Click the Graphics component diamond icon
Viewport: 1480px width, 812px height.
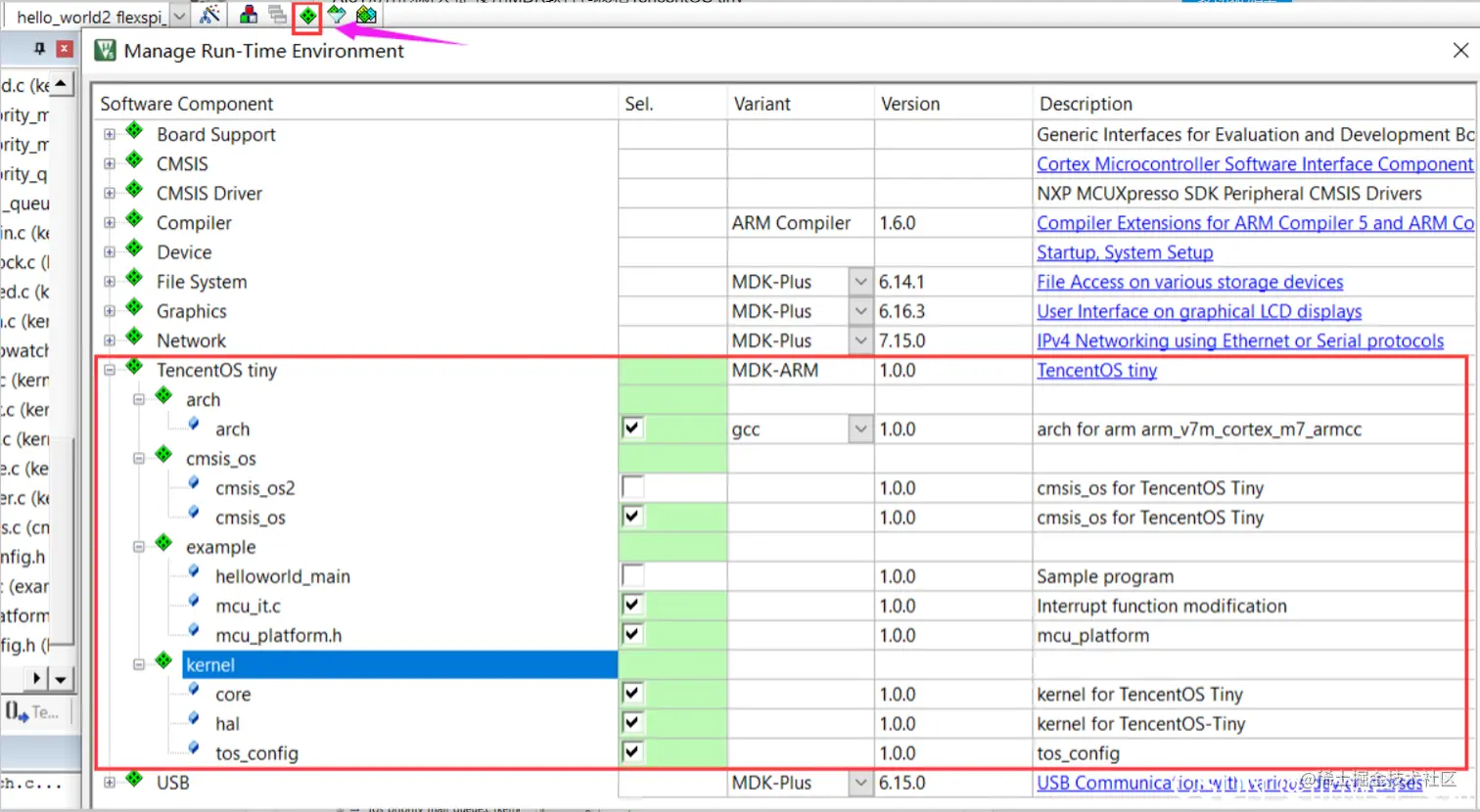(135, 307)
